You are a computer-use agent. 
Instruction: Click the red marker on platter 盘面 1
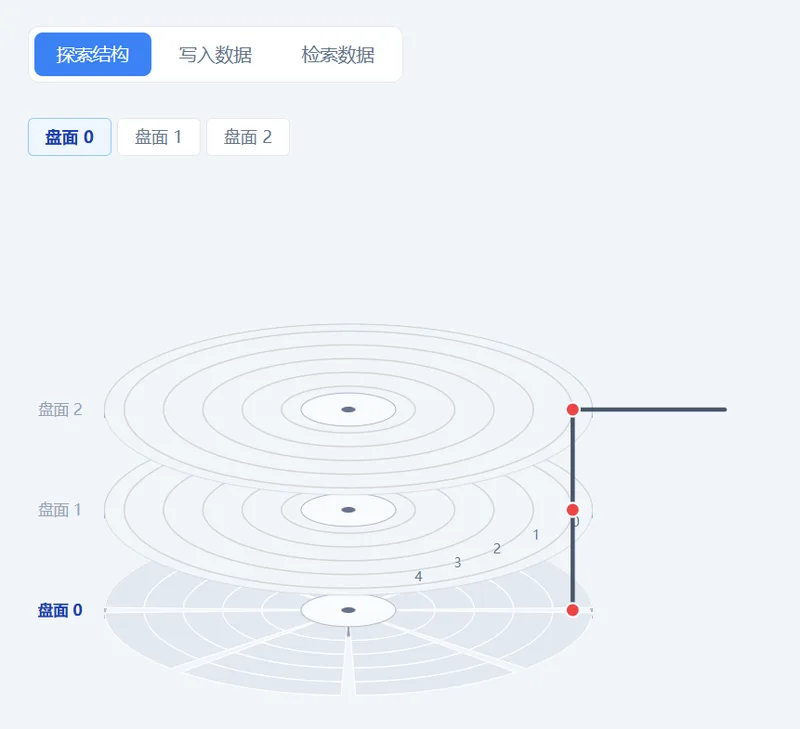point(573,509)
